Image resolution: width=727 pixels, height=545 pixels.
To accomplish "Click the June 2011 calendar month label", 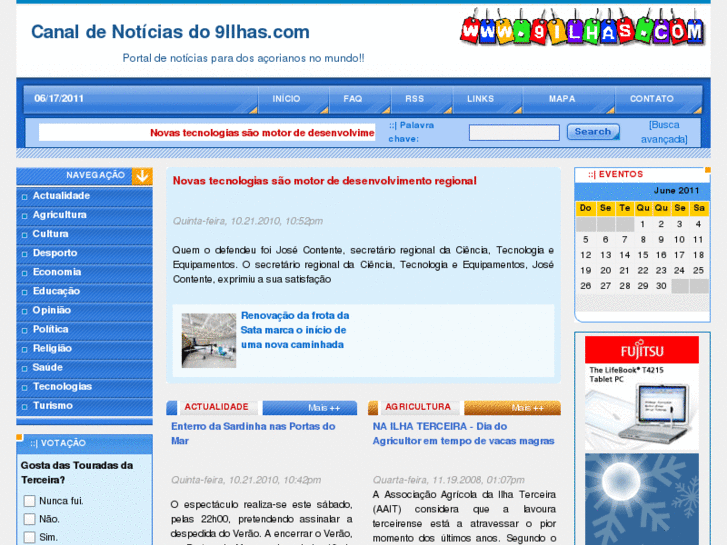I will (x=676, y=191).
